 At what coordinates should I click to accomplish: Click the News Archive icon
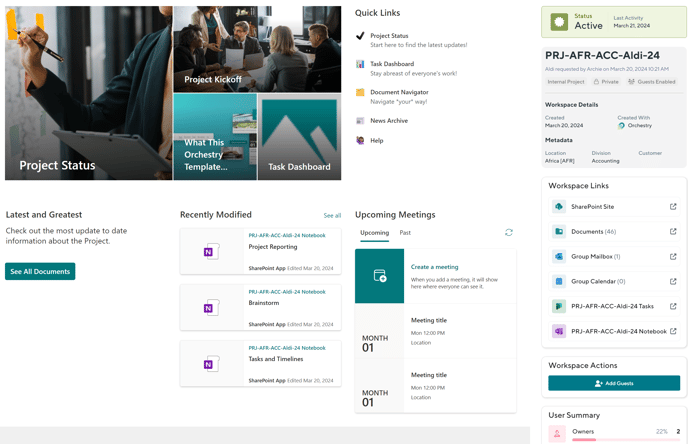point(360,121)
